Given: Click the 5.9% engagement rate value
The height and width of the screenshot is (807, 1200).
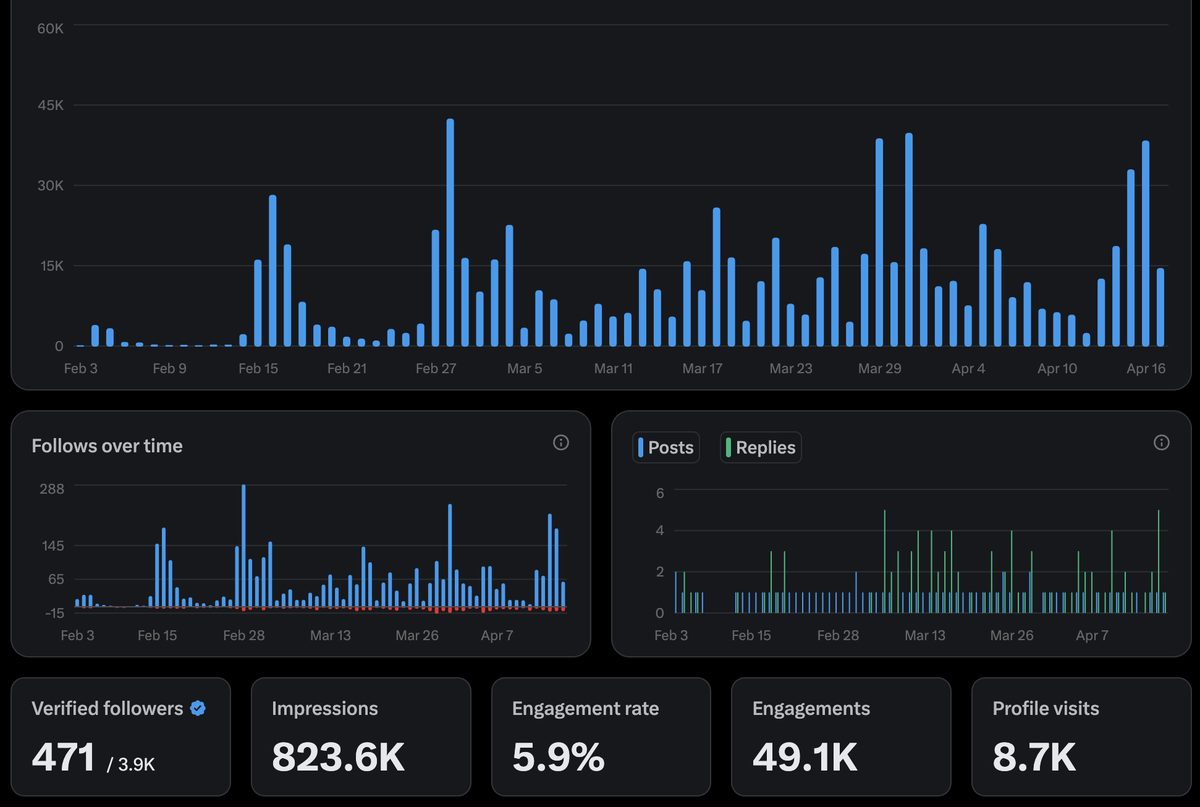Looking at the screenshot, I should click(x=558, y=757).
